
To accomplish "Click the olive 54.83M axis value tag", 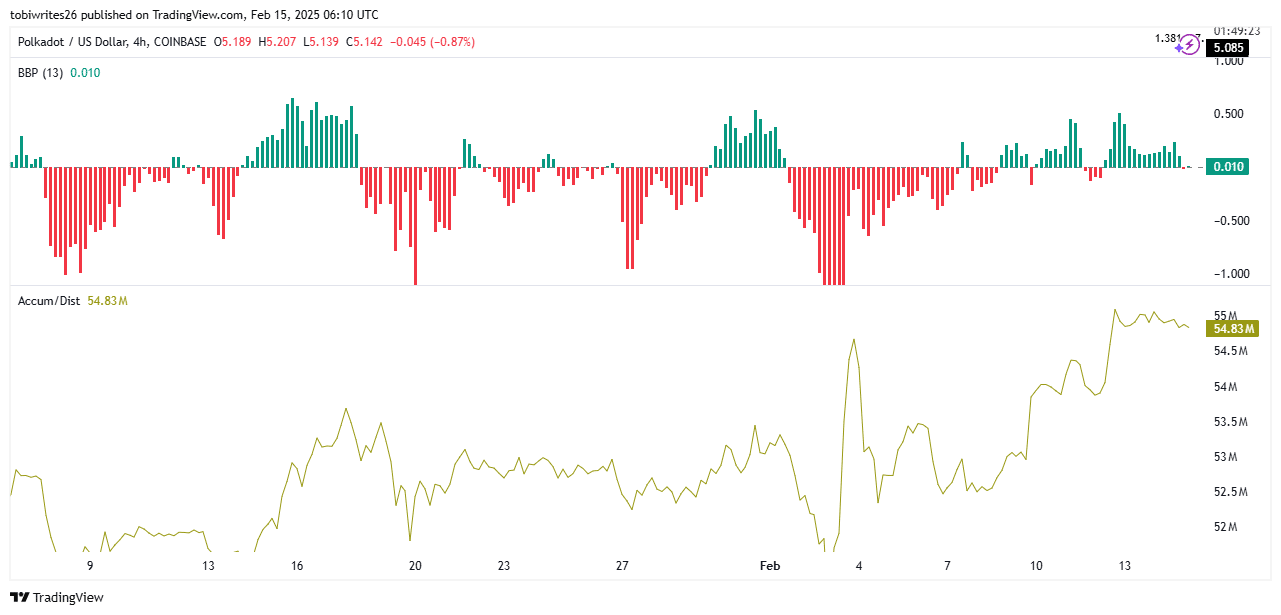I will [x=1234, y=328].
